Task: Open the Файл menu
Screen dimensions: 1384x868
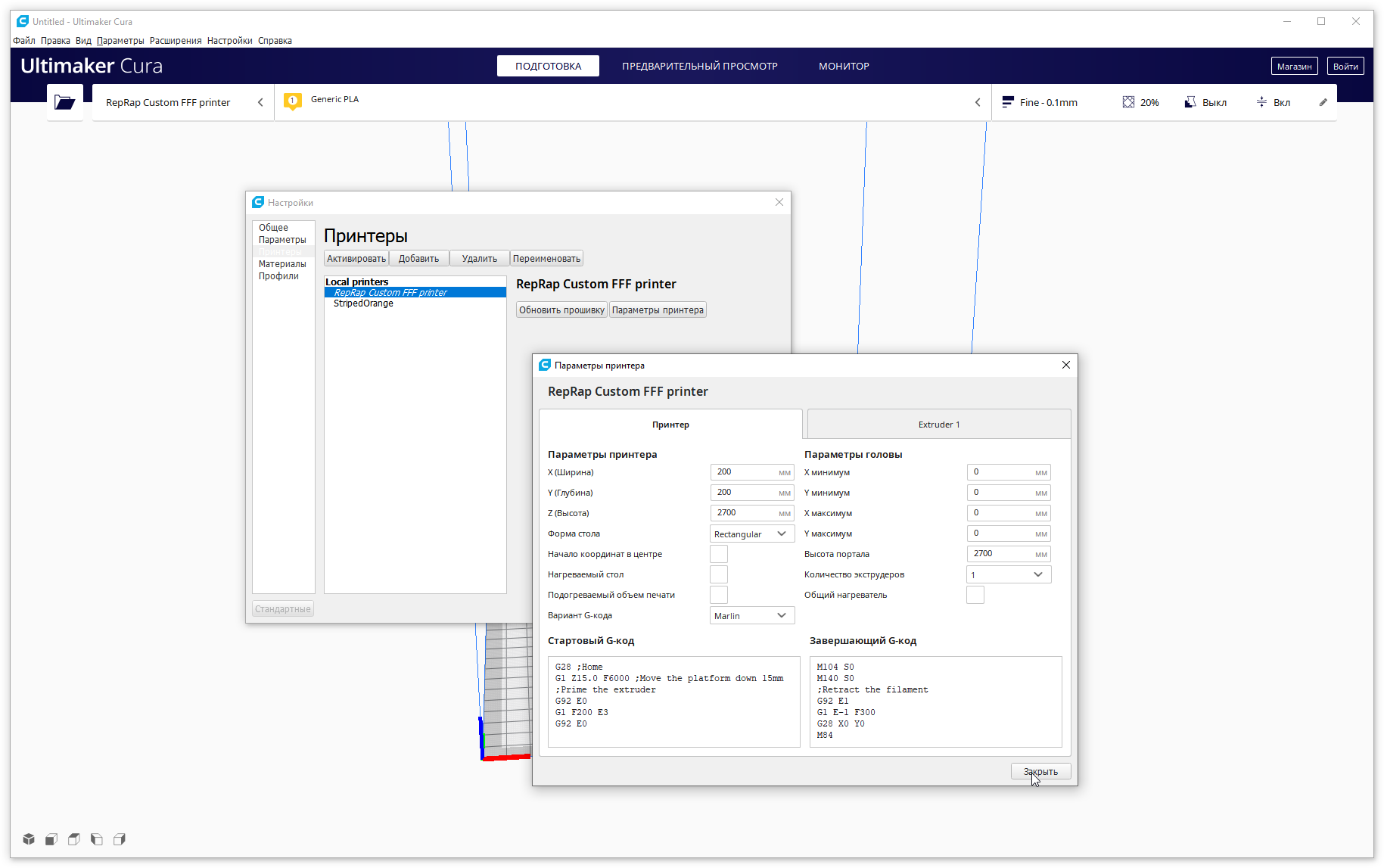Action: coord(24,41)
